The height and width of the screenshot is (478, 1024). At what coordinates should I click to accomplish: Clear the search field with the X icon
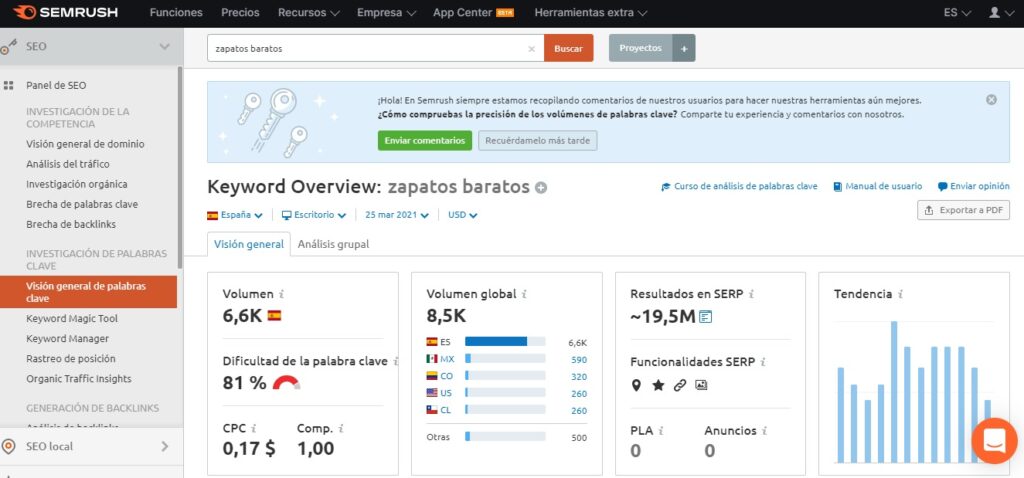[x=531, y=49]
